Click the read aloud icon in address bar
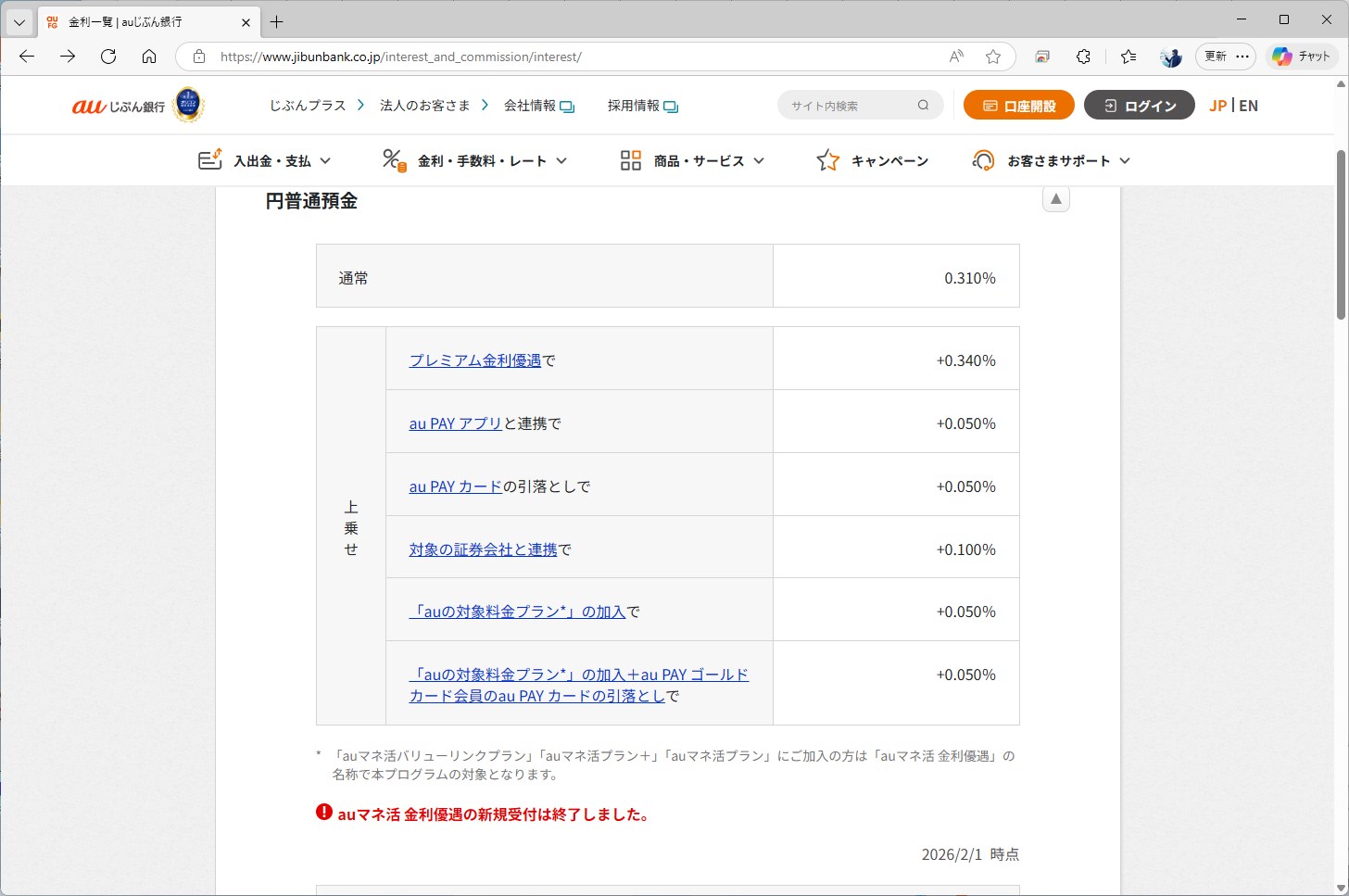This screenshot has width=1349, height=896. click(955, 57)
